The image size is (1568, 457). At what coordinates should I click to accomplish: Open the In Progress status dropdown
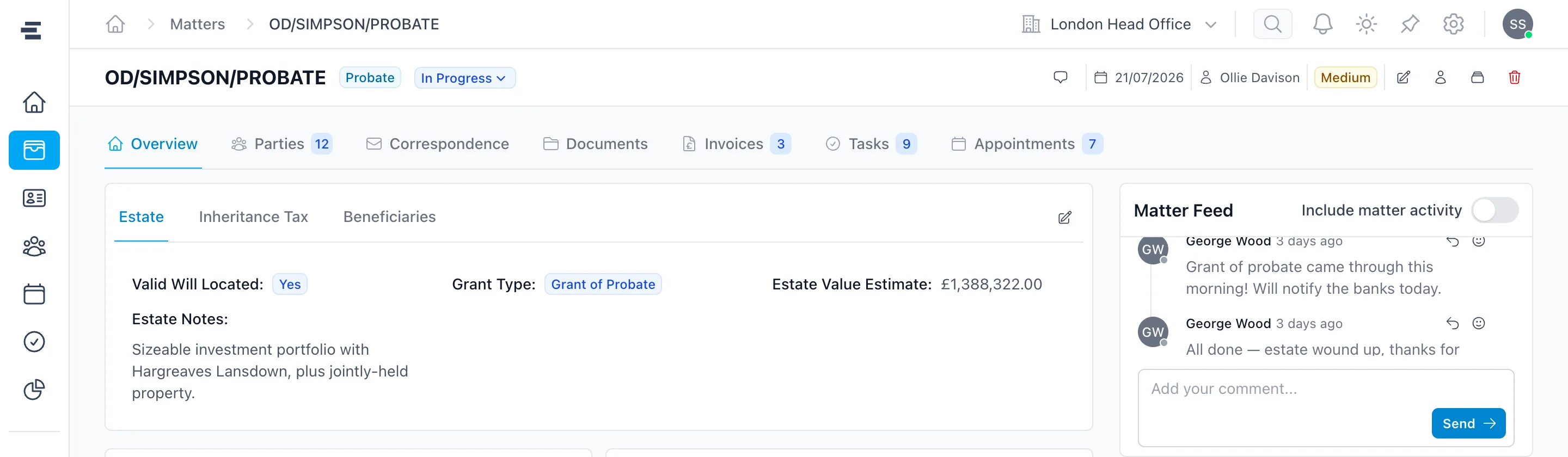[x=464, y=78]
